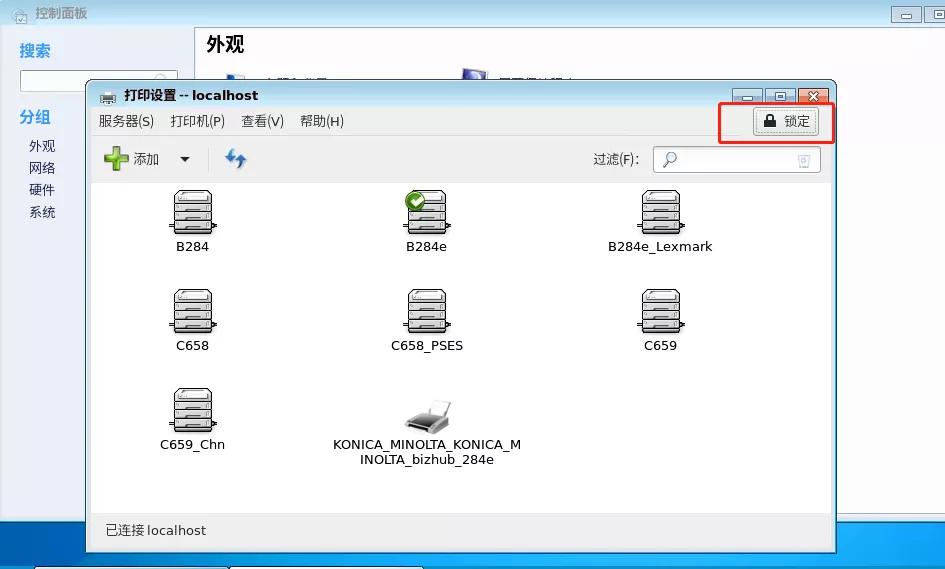The height and width of the screenshot is (569, 945).
Task: Open the dropdown arrow beside Add
Action: pos(185,159)
